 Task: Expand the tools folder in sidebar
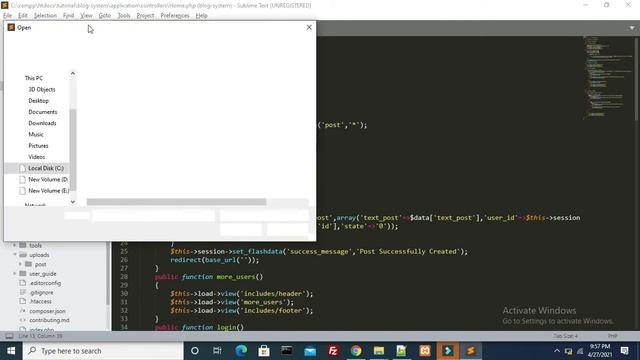point(15,245)
